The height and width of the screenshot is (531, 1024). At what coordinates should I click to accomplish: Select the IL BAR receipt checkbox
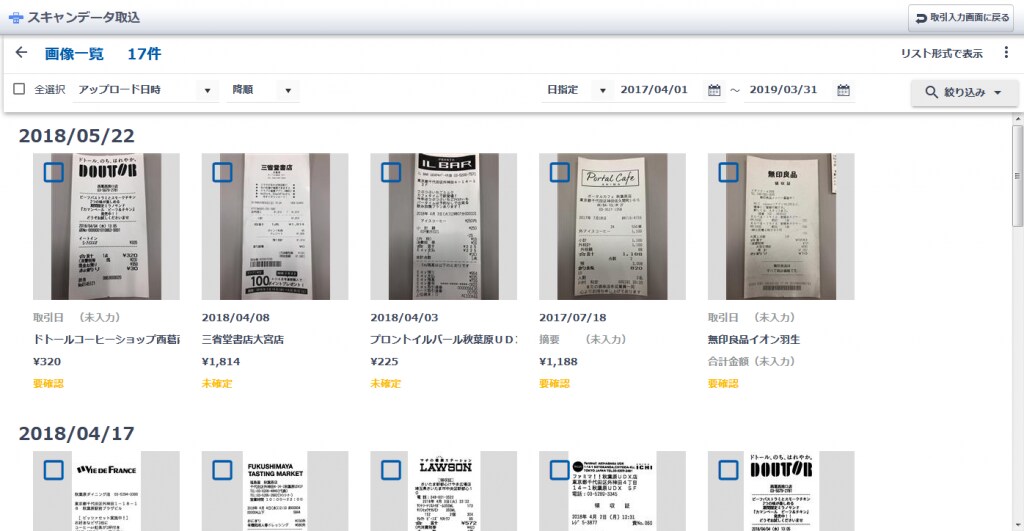coord(391,172)
